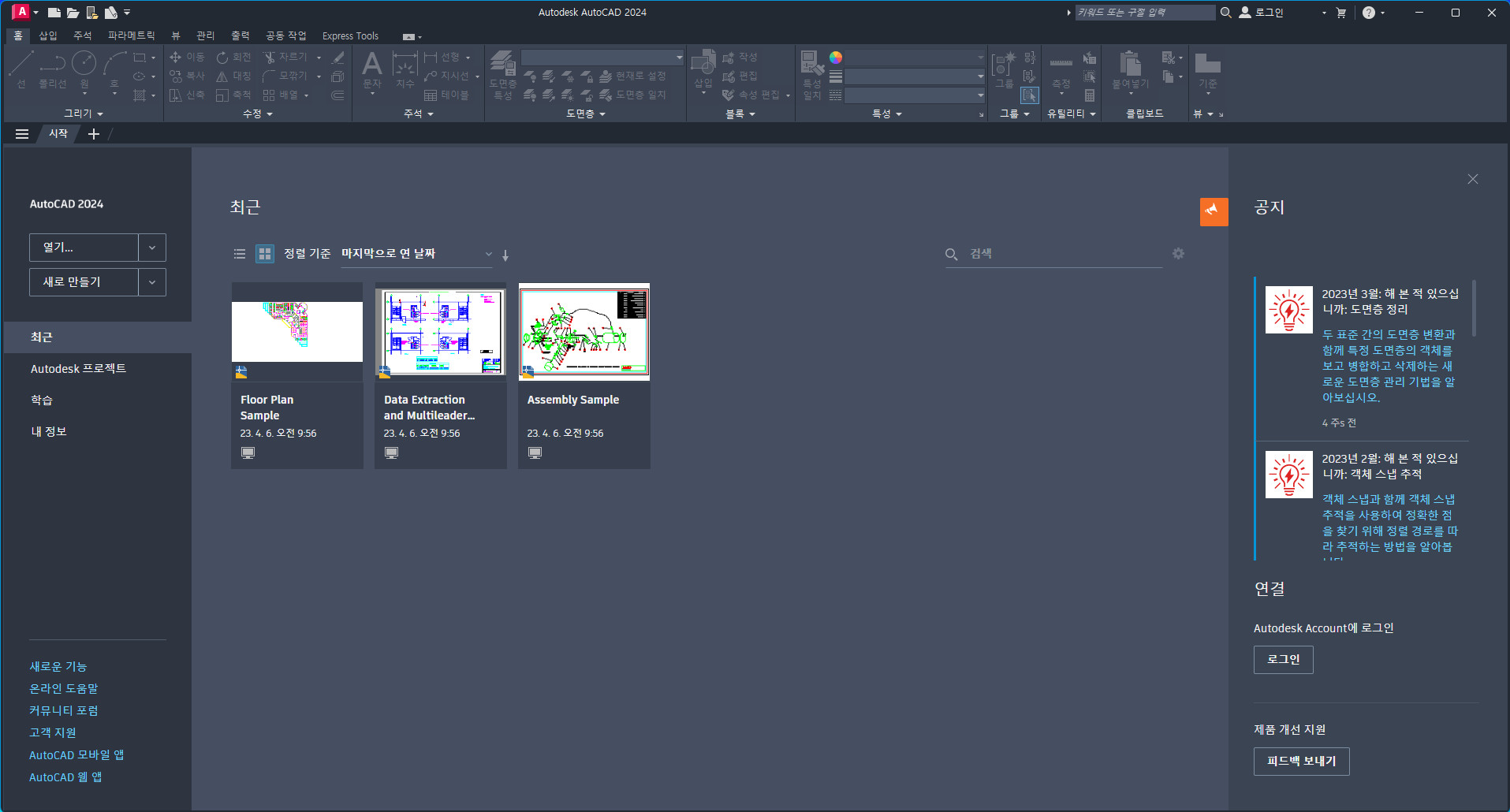Expand the Open (열기) dropdown arrow
The height and width of the screenshot is (812, 1510).
152,248
